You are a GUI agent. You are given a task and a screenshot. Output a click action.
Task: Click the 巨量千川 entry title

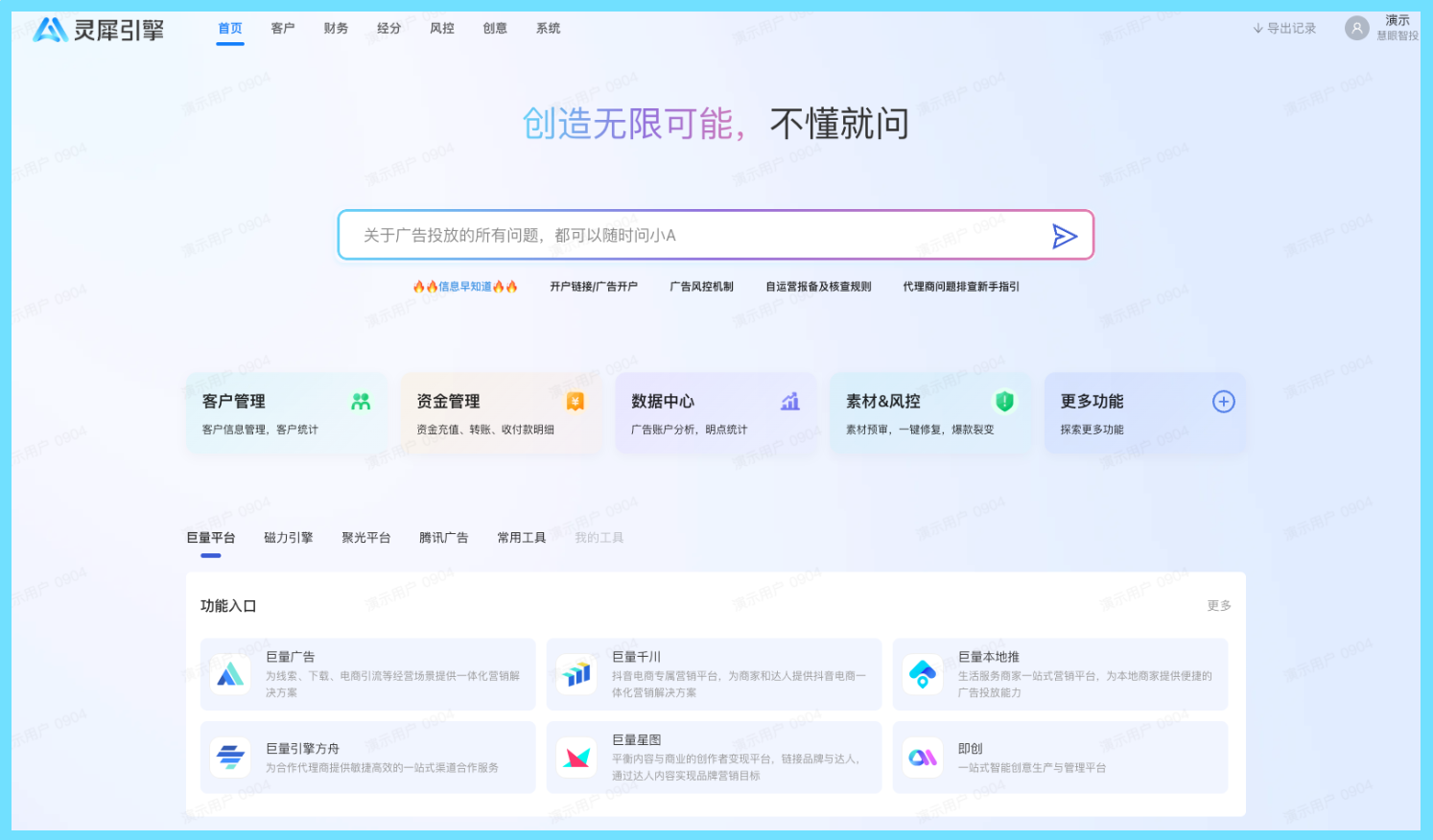pyautogui.click(x=637, y=657)
